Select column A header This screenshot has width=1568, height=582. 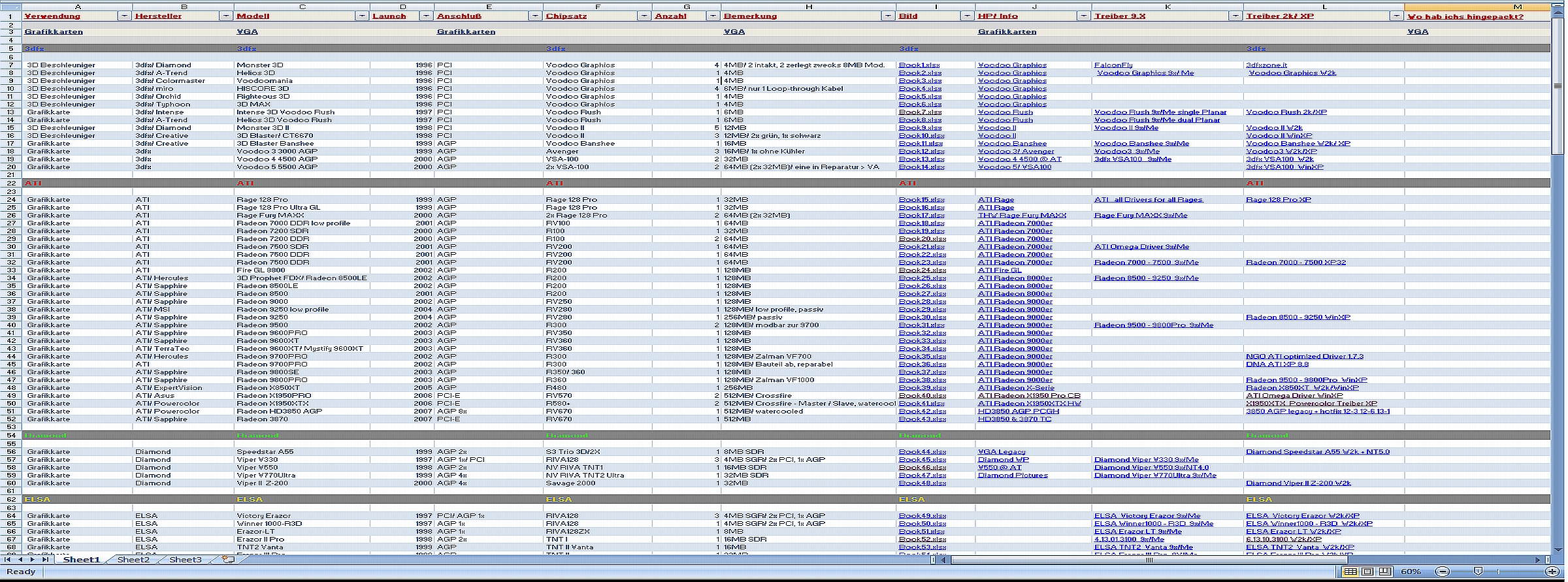pyautogui.click(x=78, y=7)
